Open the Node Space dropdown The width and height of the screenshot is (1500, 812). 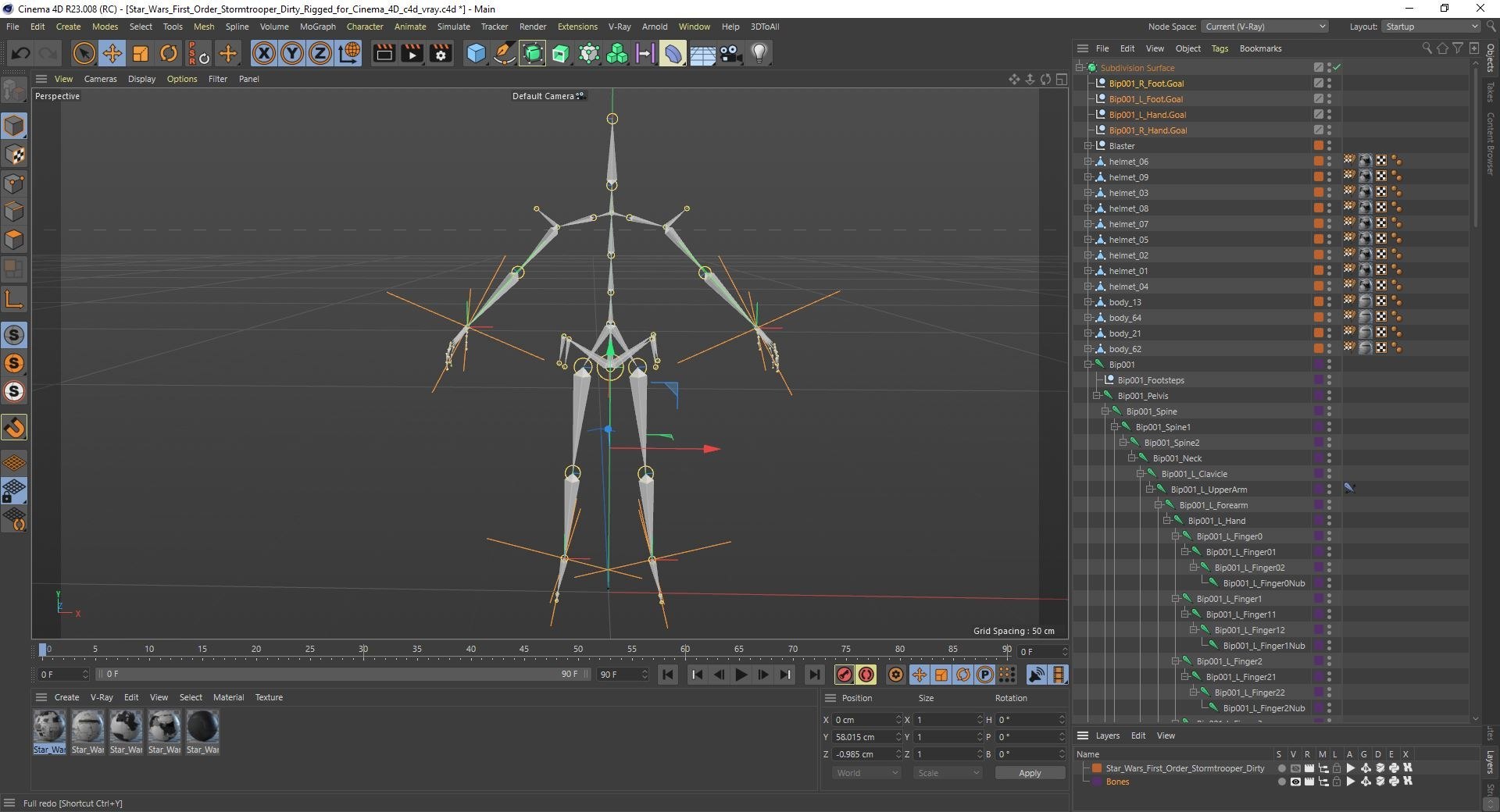[x=1265, y=27]
